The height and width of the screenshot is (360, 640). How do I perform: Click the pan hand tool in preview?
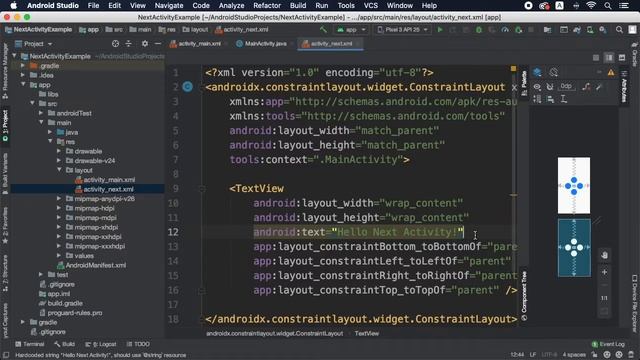[604, 255]
